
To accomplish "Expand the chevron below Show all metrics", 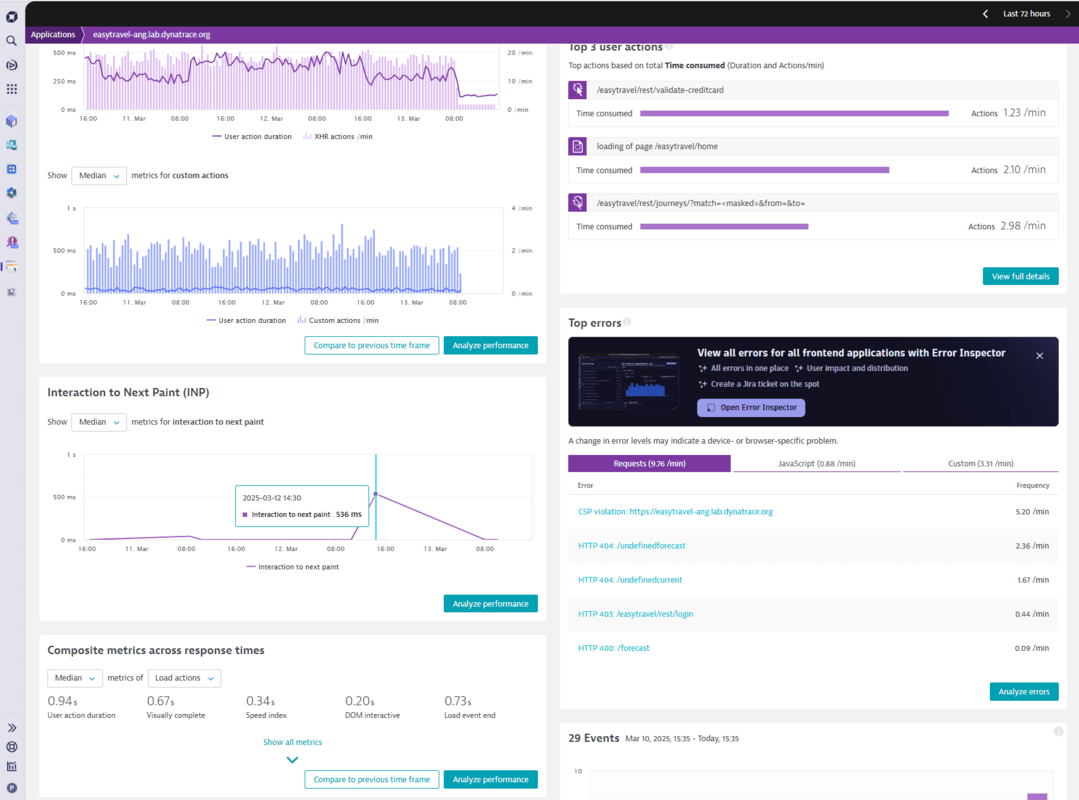I will (x=292, y=759).
